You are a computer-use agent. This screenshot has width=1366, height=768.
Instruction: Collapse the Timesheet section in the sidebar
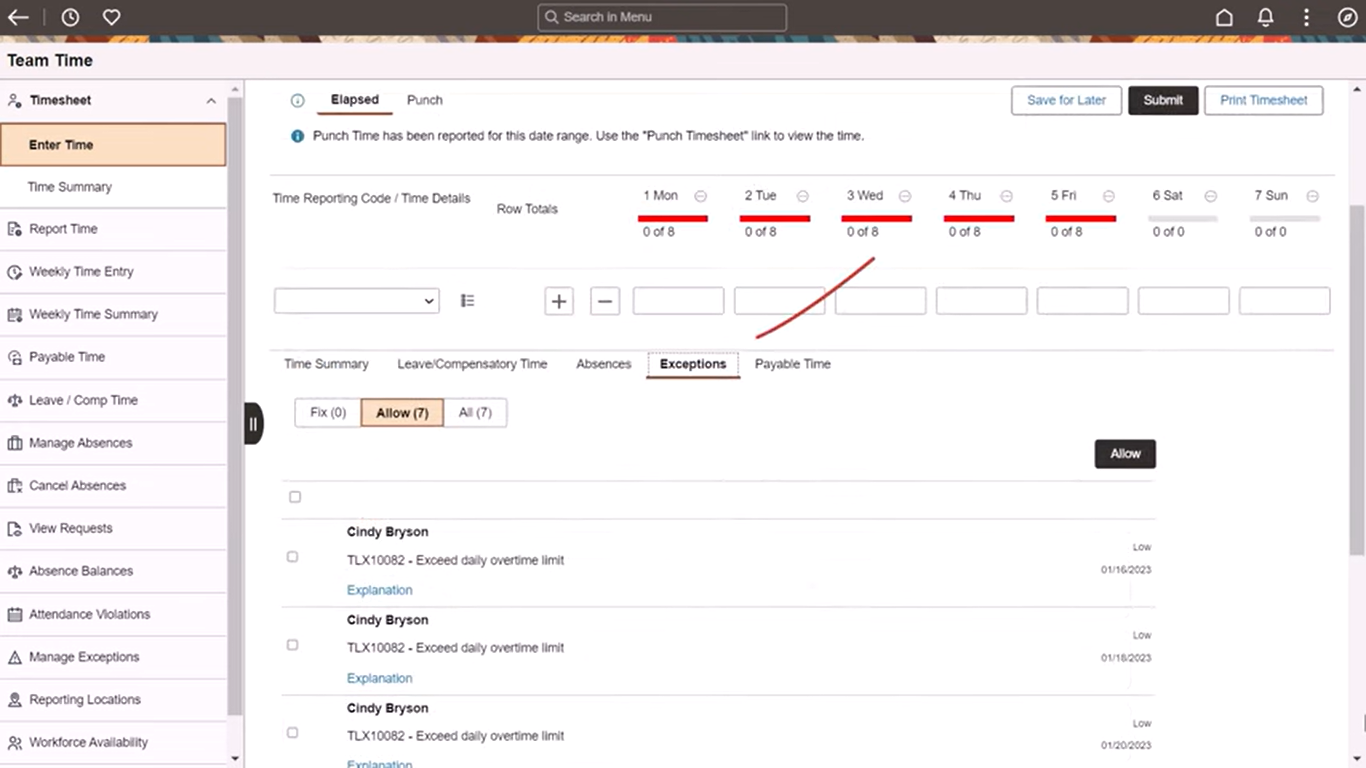211,100
